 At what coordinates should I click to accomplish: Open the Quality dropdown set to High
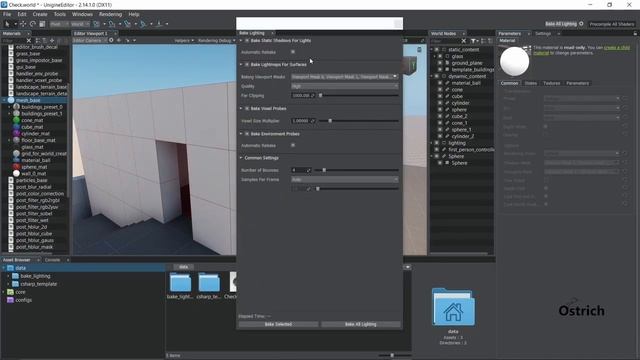click(x=344, y=86)
